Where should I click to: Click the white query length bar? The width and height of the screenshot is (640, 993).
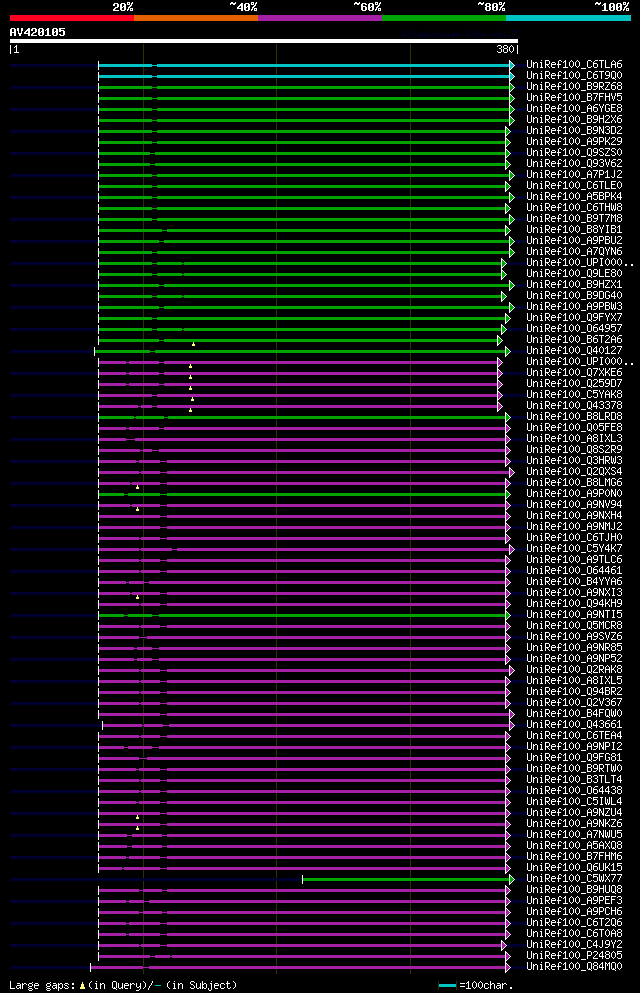point(263,41)
